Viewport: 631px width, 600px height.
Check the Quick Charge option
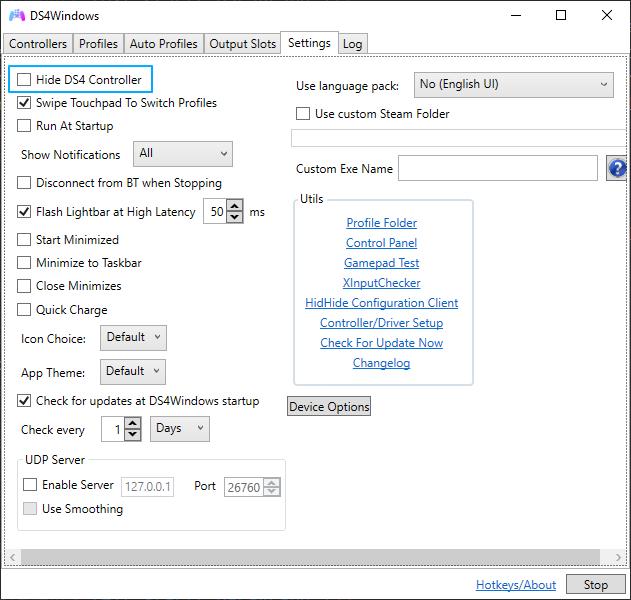[x=25, y=310]
